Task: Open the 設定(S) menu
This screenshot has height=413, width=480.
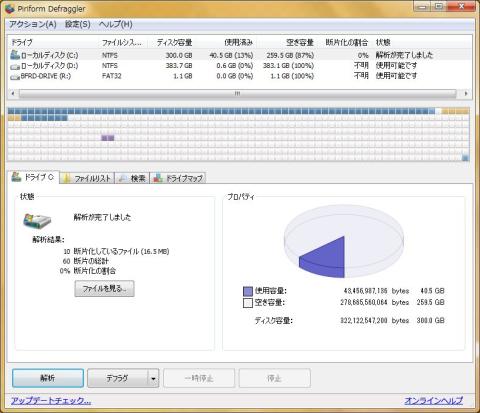Action: (x=78, y=24)
